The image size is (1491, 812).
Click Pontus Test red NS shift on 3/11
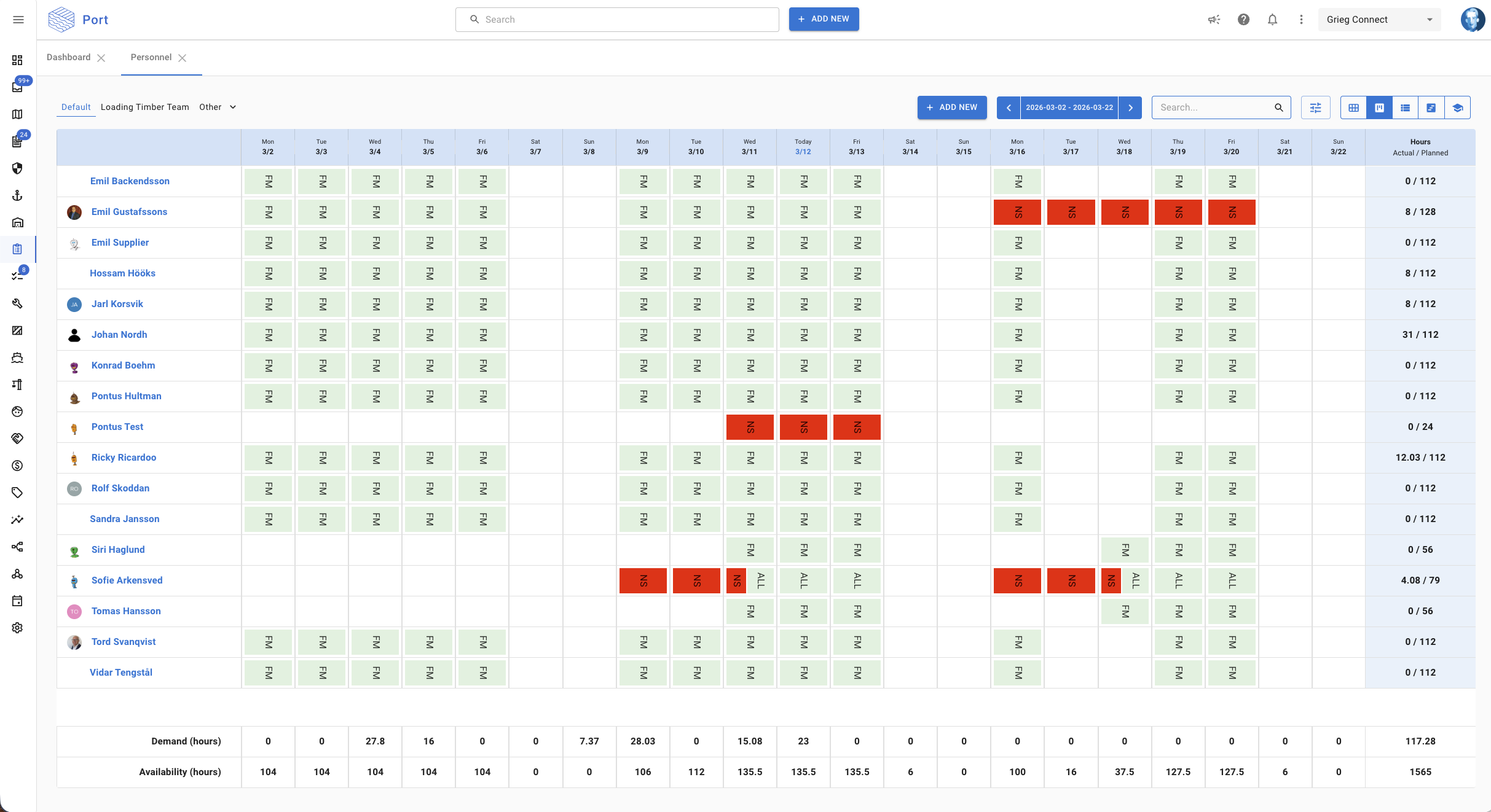pos(750,427)
